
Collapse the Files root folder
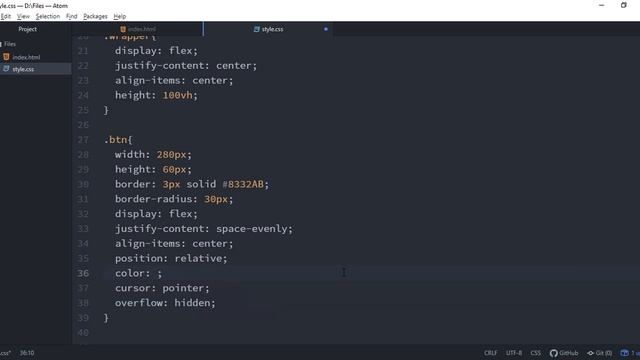[x=8, y=44]
